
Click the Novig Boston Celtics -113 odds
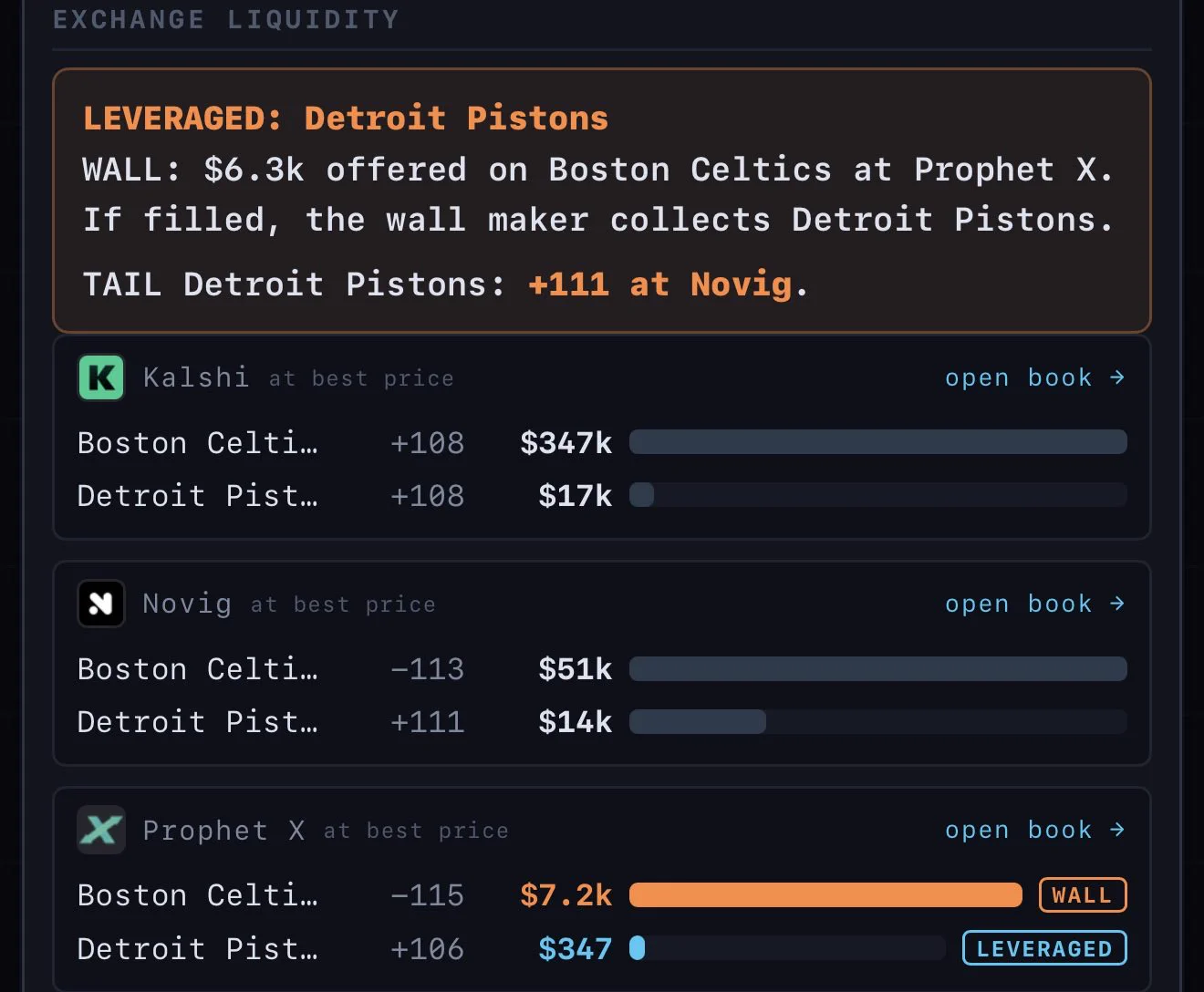(x=427, y=669)
